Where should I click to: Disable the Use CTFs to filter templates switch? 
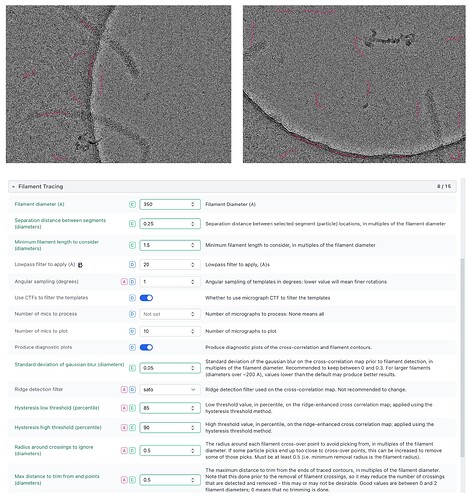tap(146, 298)
